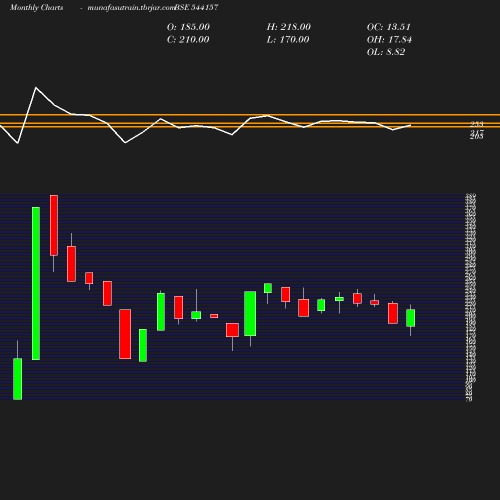This screenshot has width=500, height=500.
Task: Click the close price "C: 210.00"
Action: click(188, 40)
